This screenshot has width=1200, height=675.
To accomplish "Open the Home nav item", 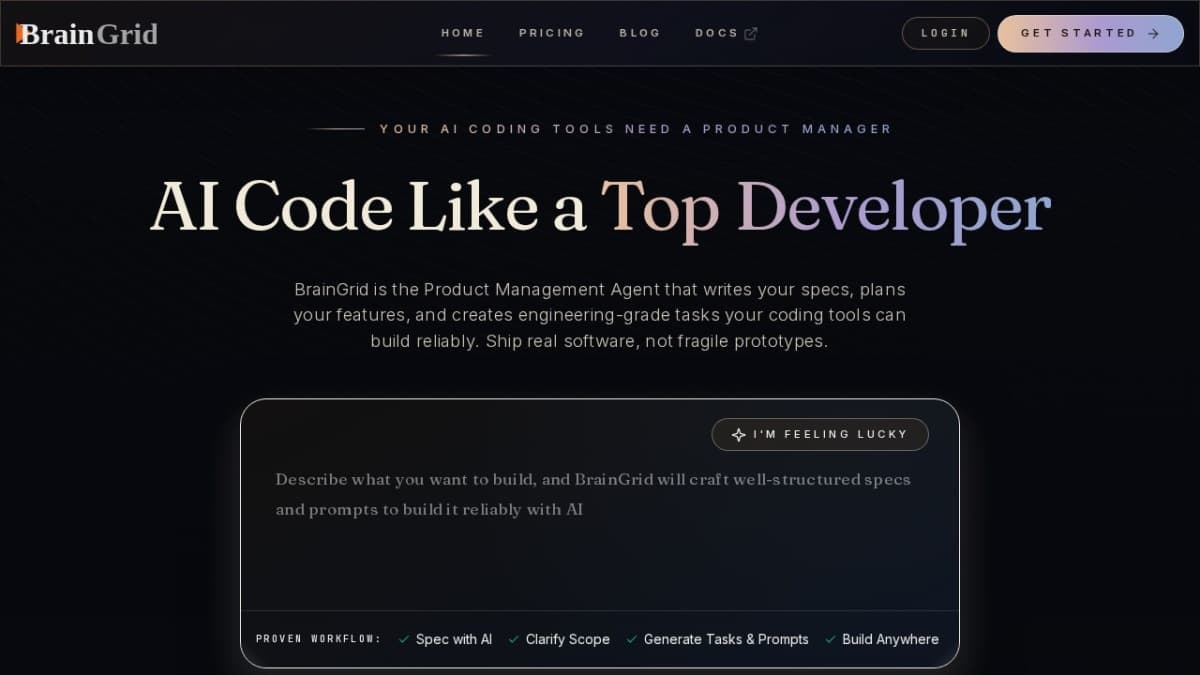I will (x=462, y=33).
